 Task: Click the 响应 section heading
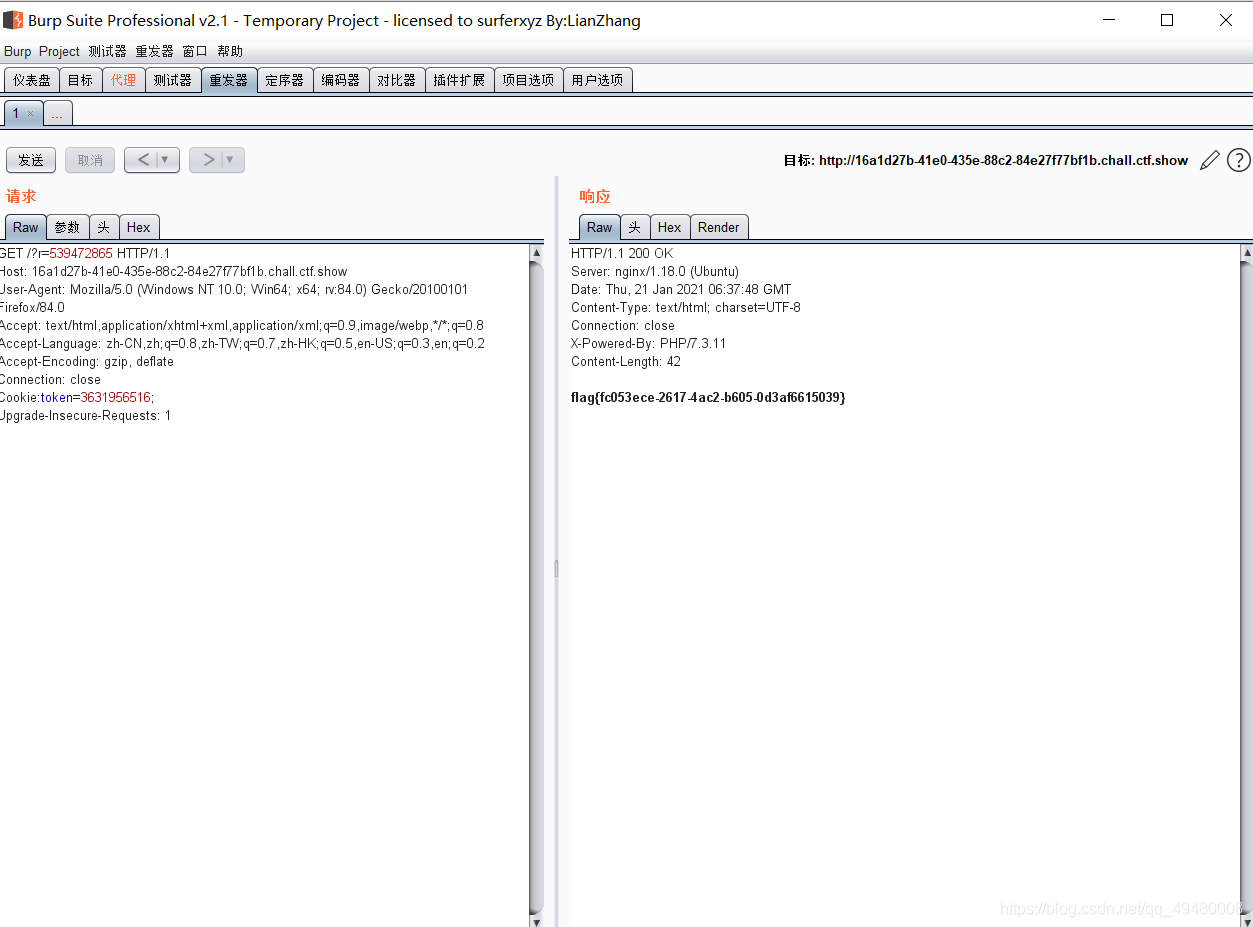tap(595, 196)
